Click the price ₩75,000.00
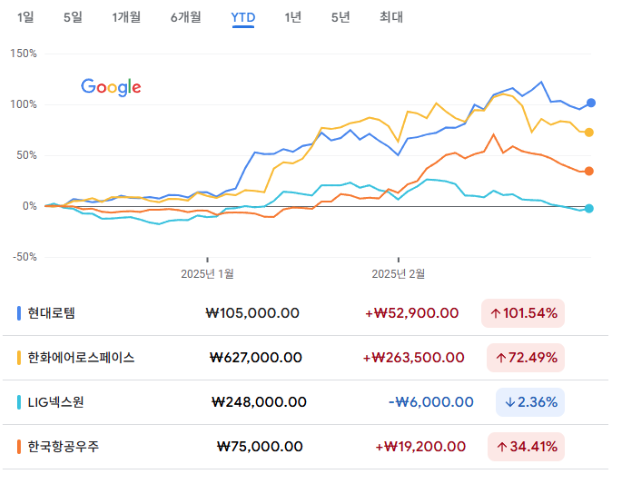 click(260, 446)
